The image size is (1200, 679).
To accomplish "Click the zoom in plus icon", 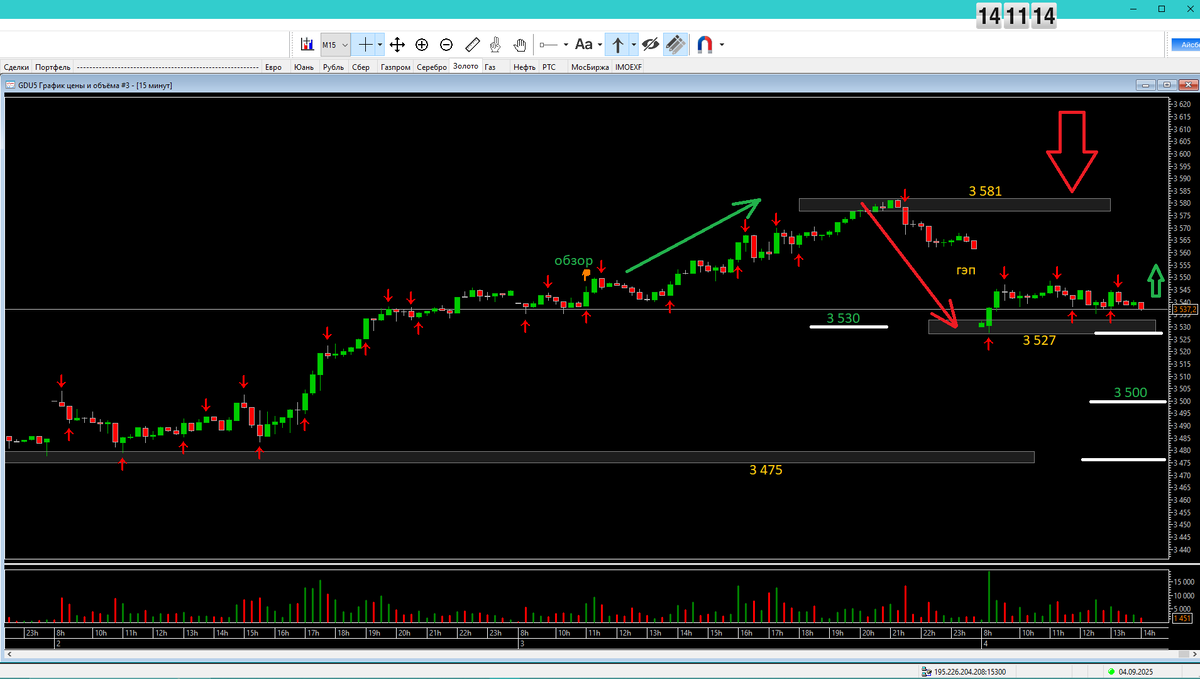I will pos(422,45).
